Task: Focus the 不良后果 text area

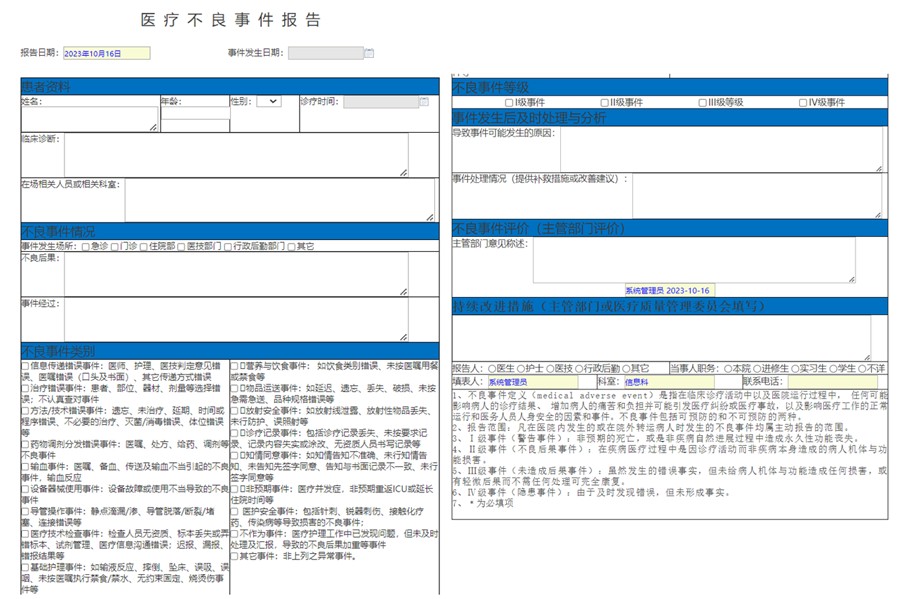Action: pyautogui.click(x=236, y=275)
